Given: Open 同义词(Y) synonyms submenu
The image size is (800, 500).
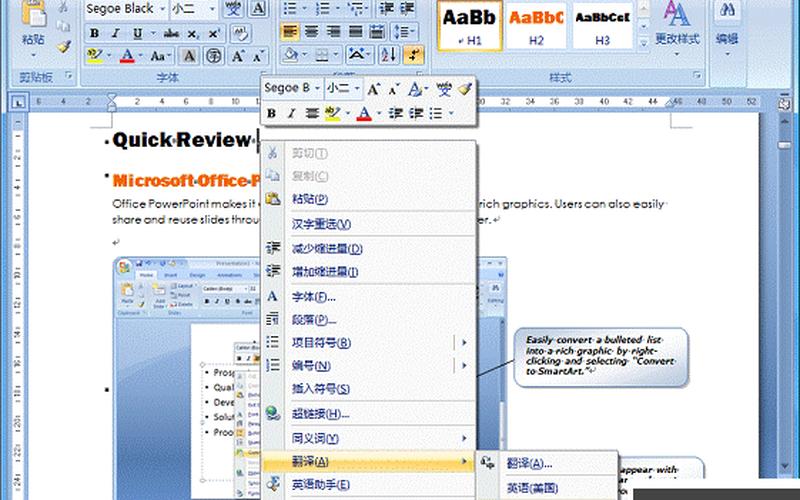Looking at the screenshot, I should click(368, 438).
